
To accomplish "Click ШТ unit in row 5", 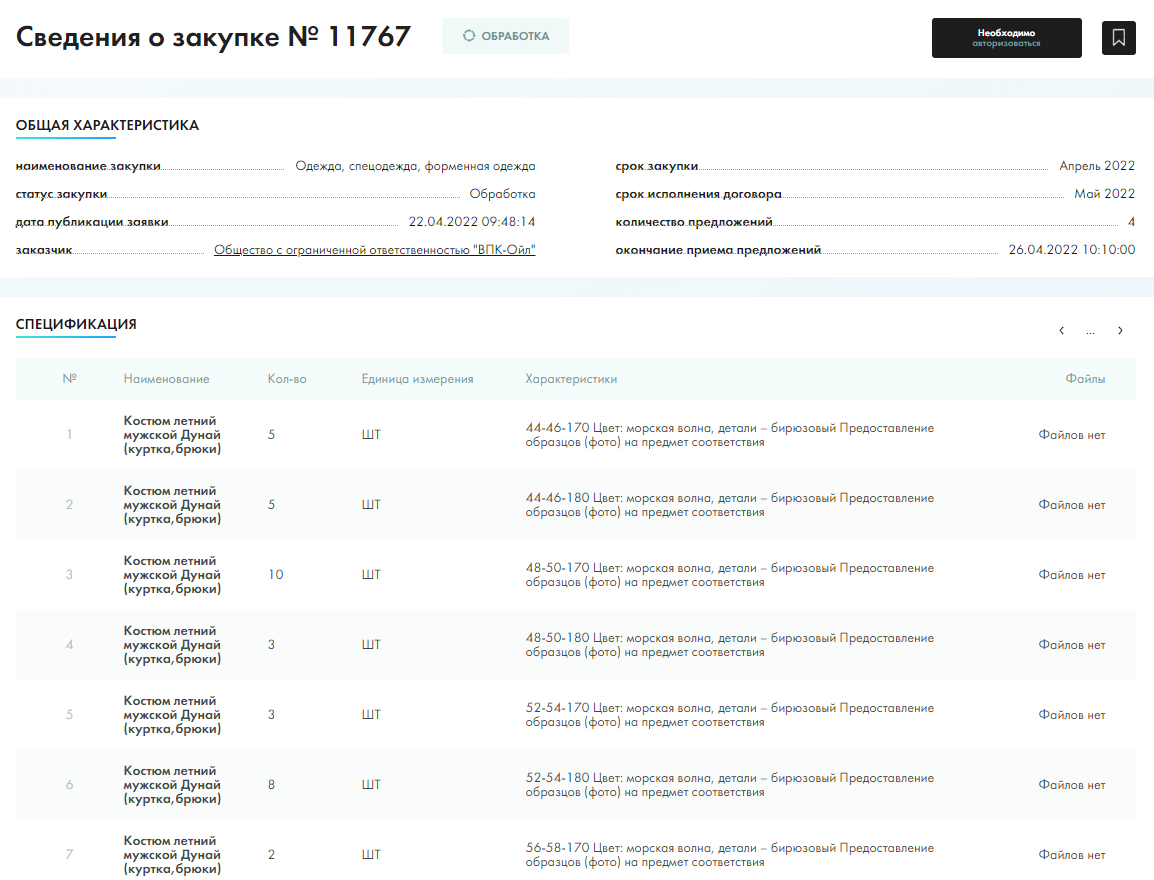I will (x=371, y=714).
